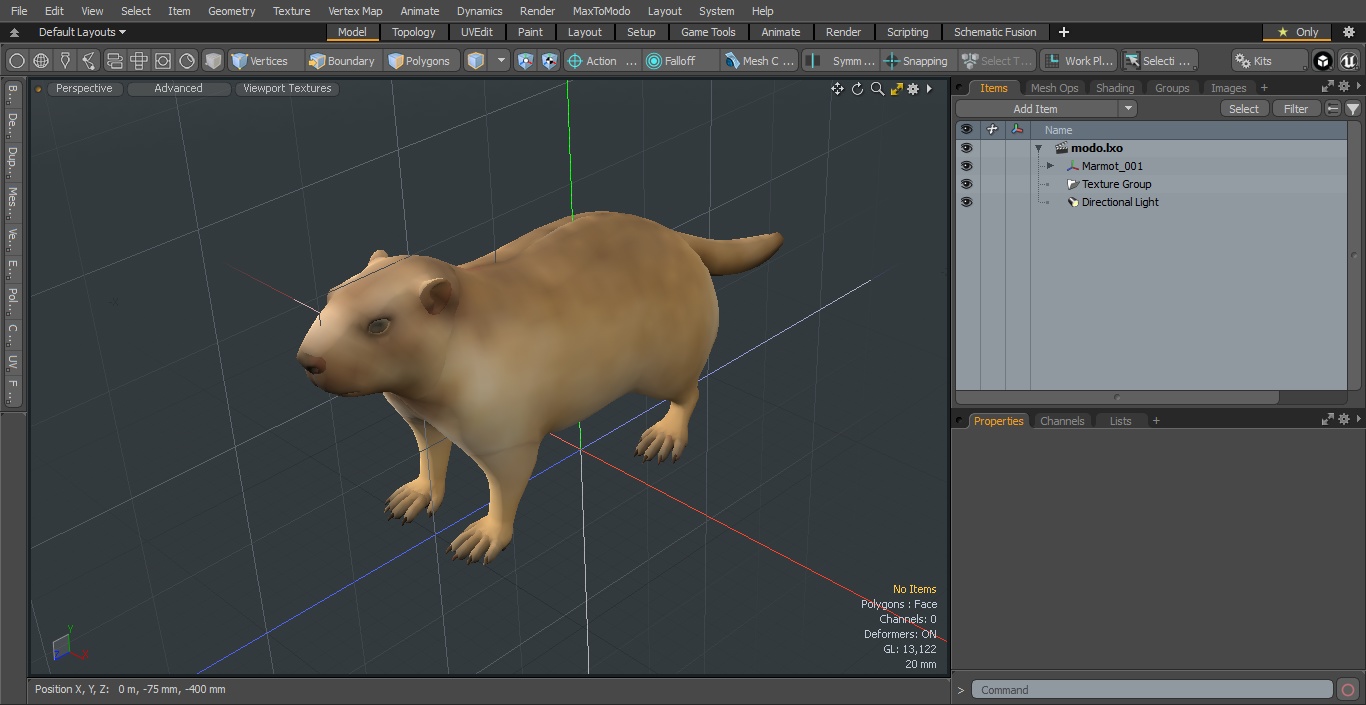Click the Name column header
The height and width of the screenshot is (705, 1366).
(1189, 130)
